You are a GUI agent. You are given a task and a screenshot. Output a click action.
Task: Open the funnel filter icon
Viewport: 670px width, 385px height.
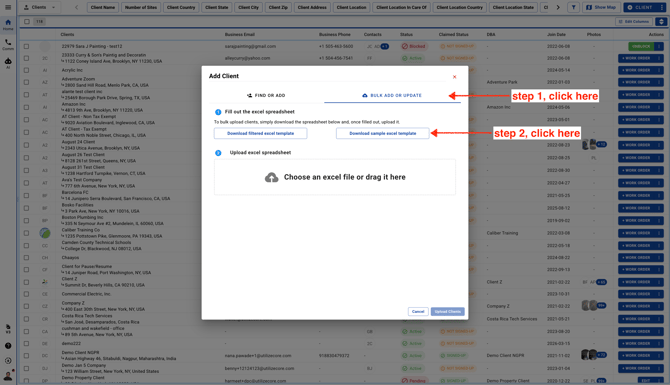[x=573, y=7]
